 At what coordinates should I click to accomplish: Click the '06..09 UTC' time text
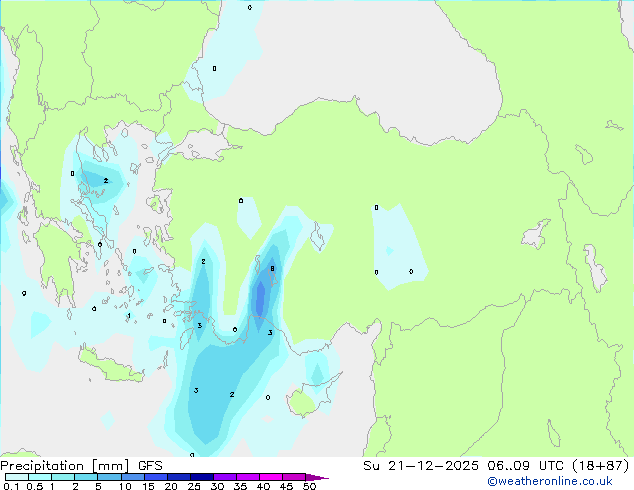click(526, 466)
